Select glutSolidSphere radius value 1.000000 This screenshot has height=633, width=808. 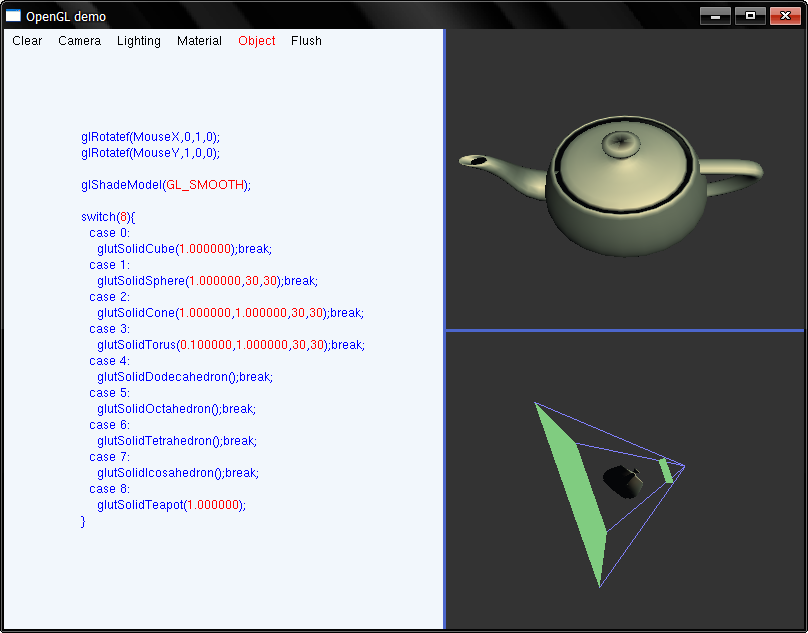pos(215,281)
